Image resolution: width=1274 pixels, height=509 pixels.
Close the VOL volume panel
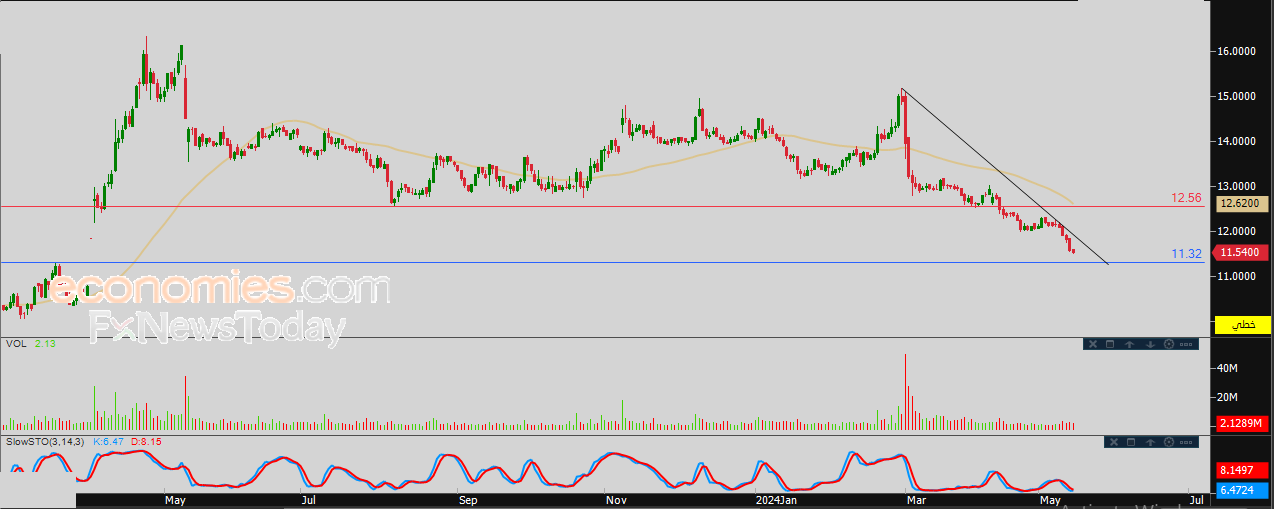pyautogui.click(x=1093, y=344)
